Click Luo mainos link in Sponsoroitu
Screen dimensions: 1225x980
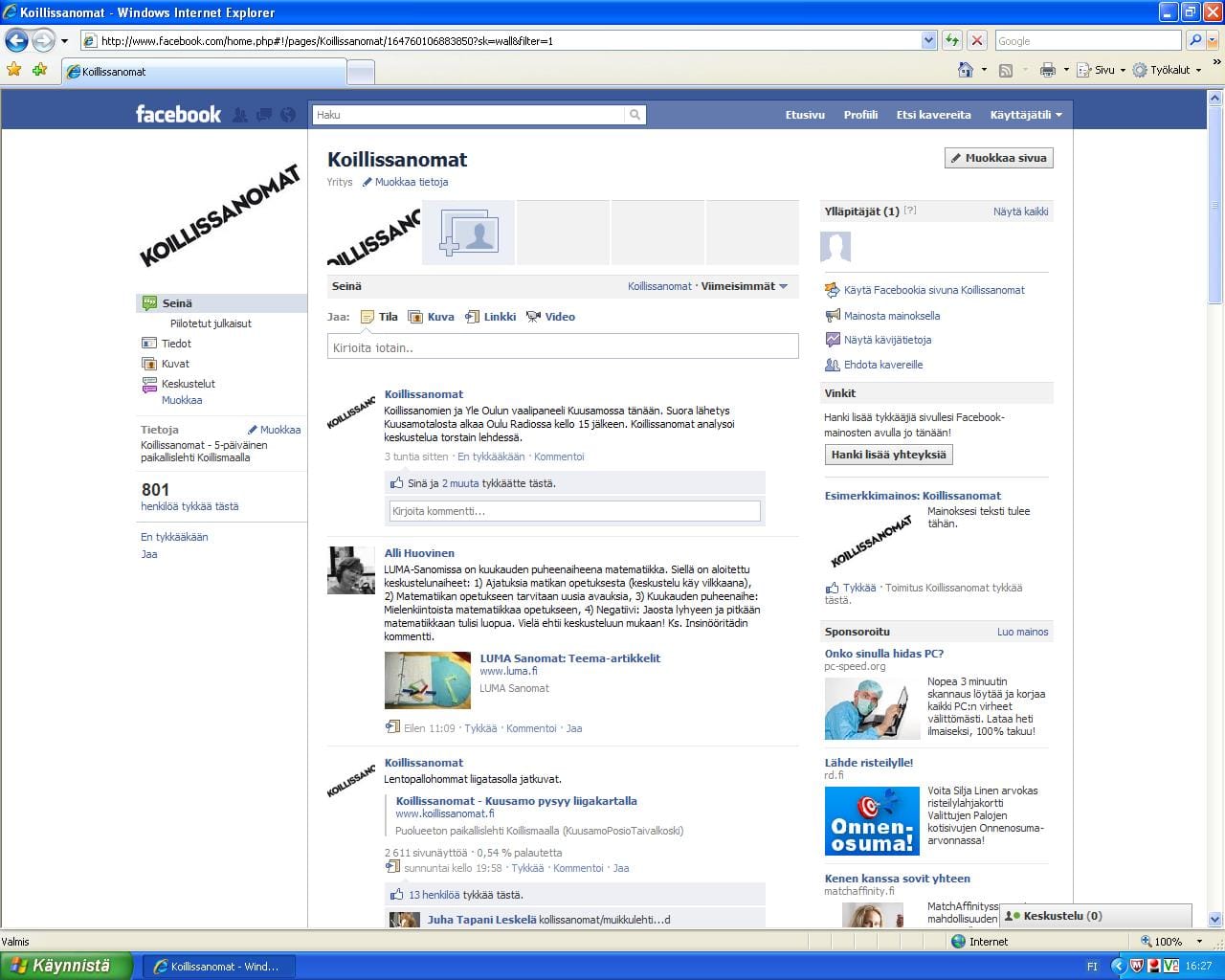pos(1022,632)
